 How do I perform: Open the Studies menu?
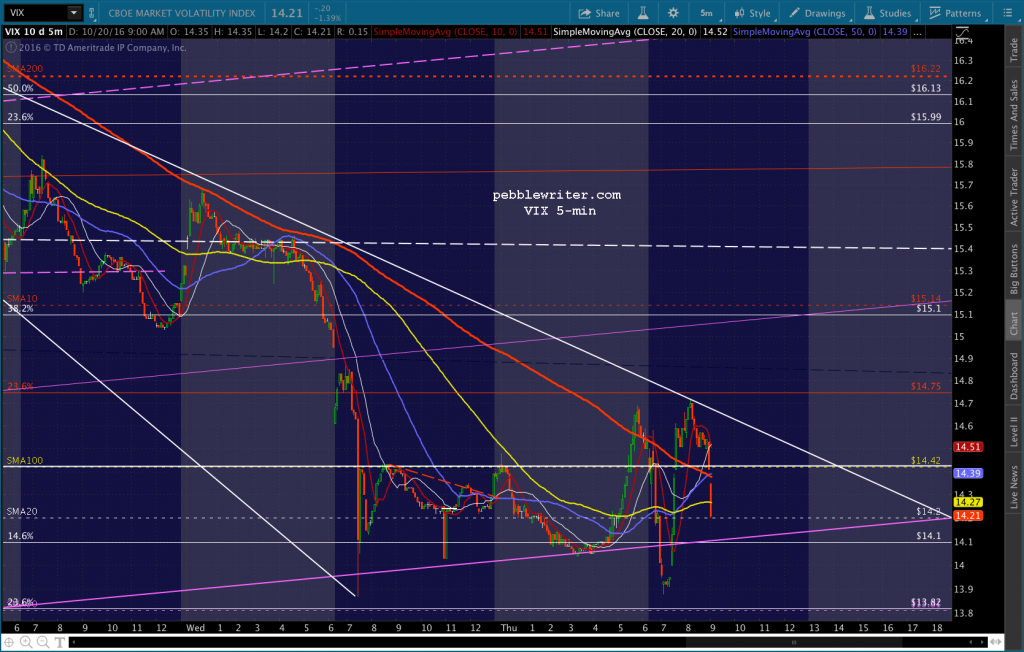(x=888, y=13)
